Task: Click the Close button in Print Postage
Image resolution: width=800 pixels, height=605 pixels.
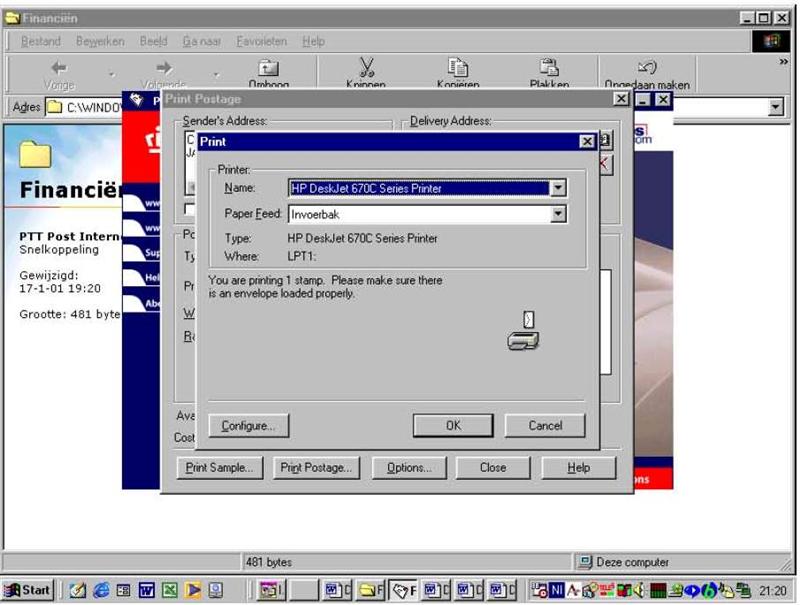Action: pyautogui.click(x=493, y=468)
